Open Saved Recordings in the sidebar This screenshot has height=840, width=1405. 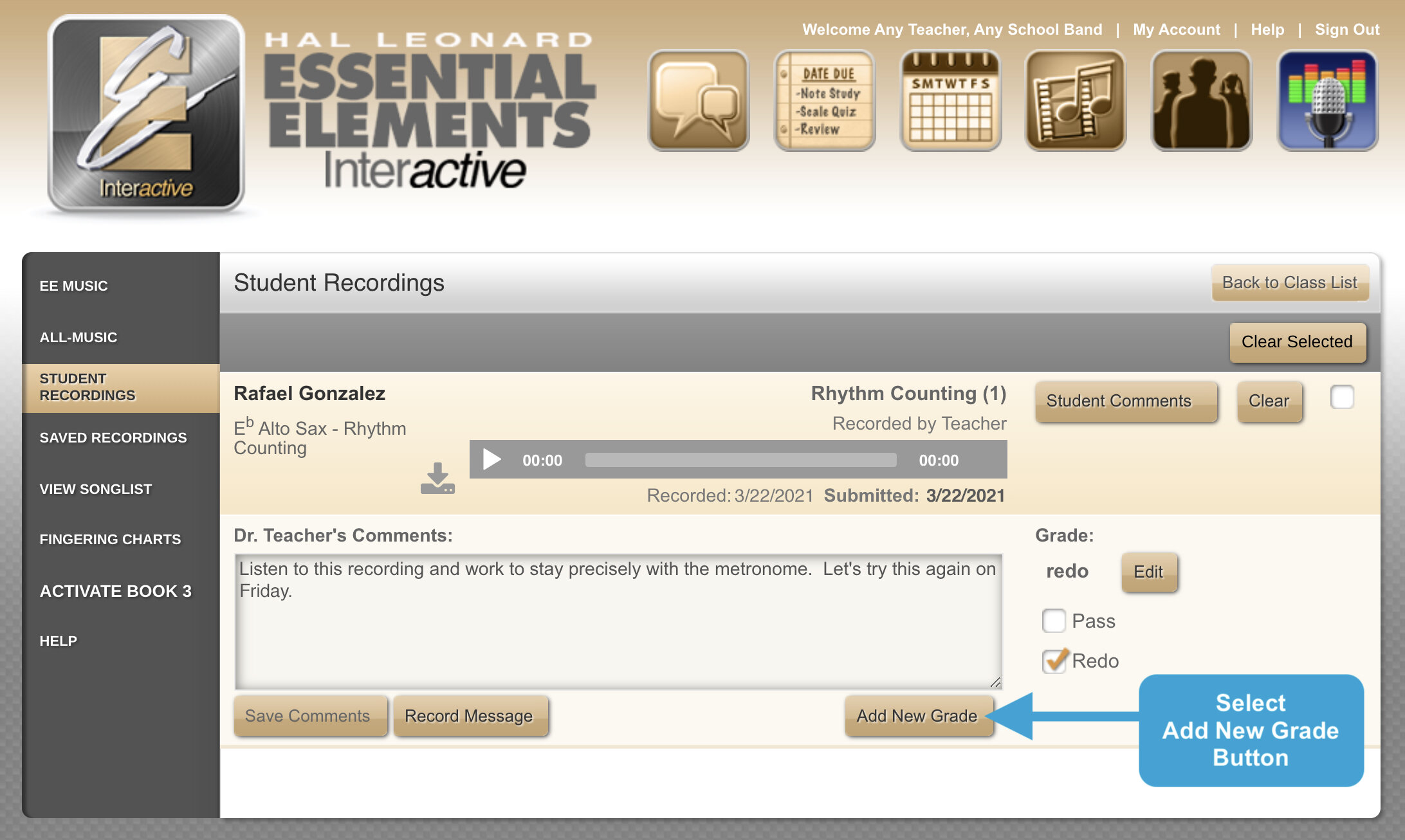(x=113, y=437)
